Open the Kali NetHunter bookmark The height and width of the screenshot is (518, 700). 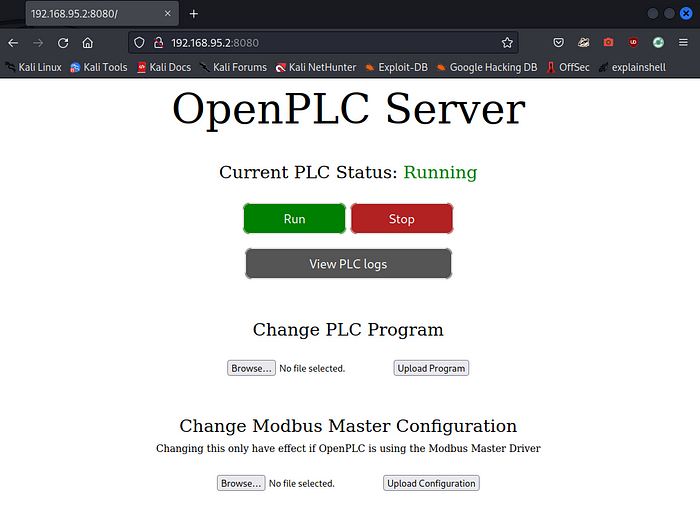[x=316, y=67]
